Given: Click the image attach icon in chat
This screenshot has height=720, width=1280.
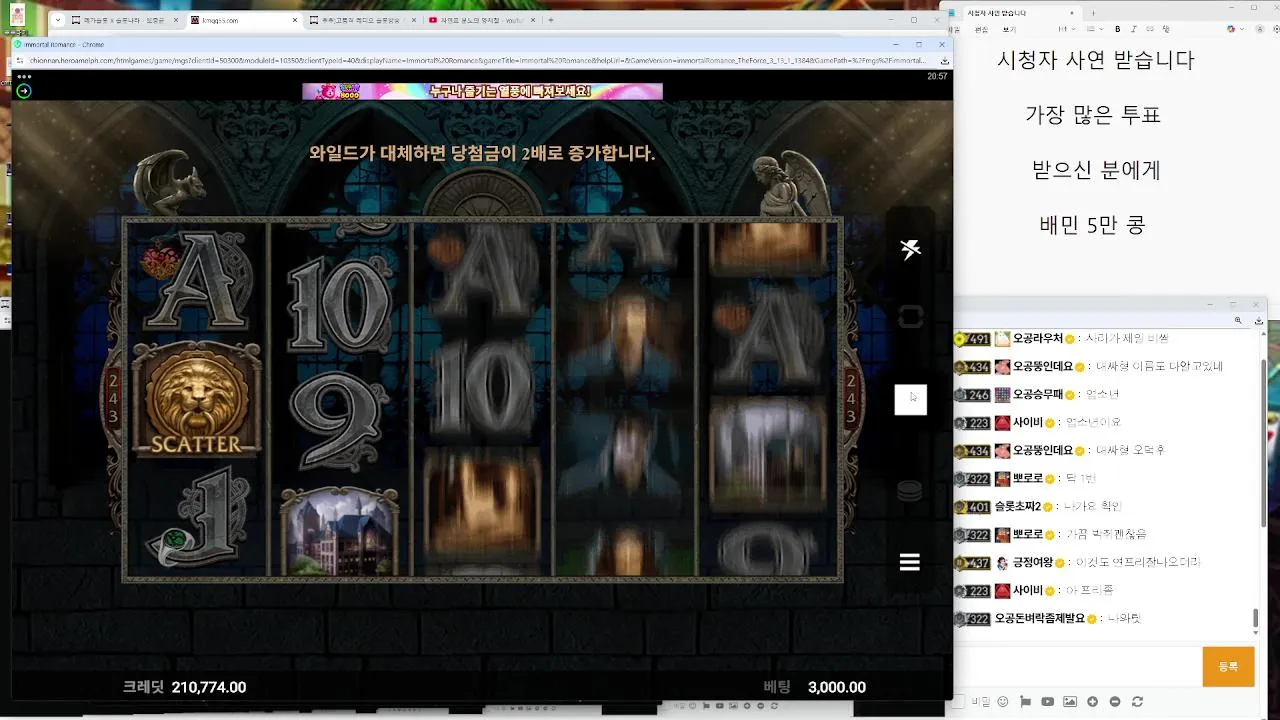Looking at the screenshot, I should point(1070,702).
